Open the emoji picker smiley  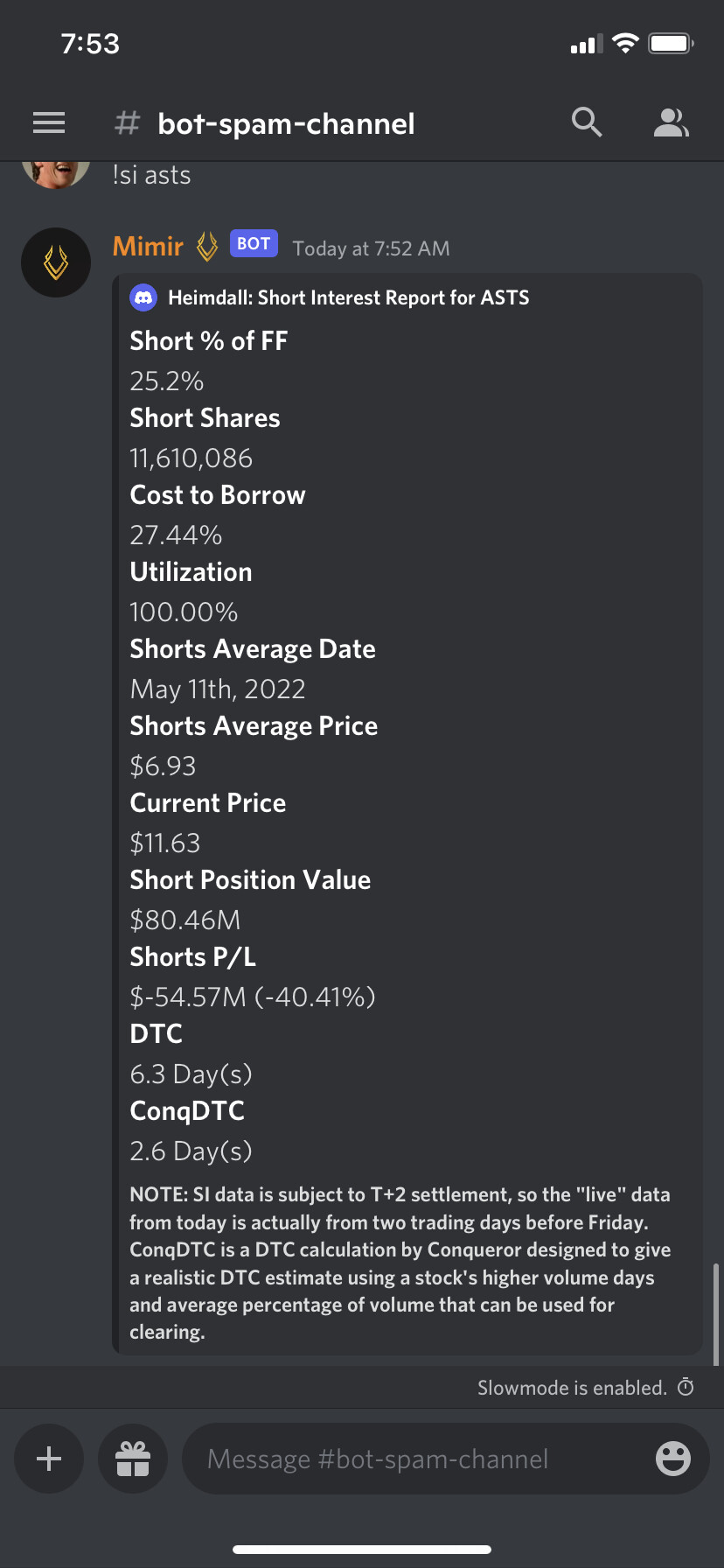tap(673, 1459)
